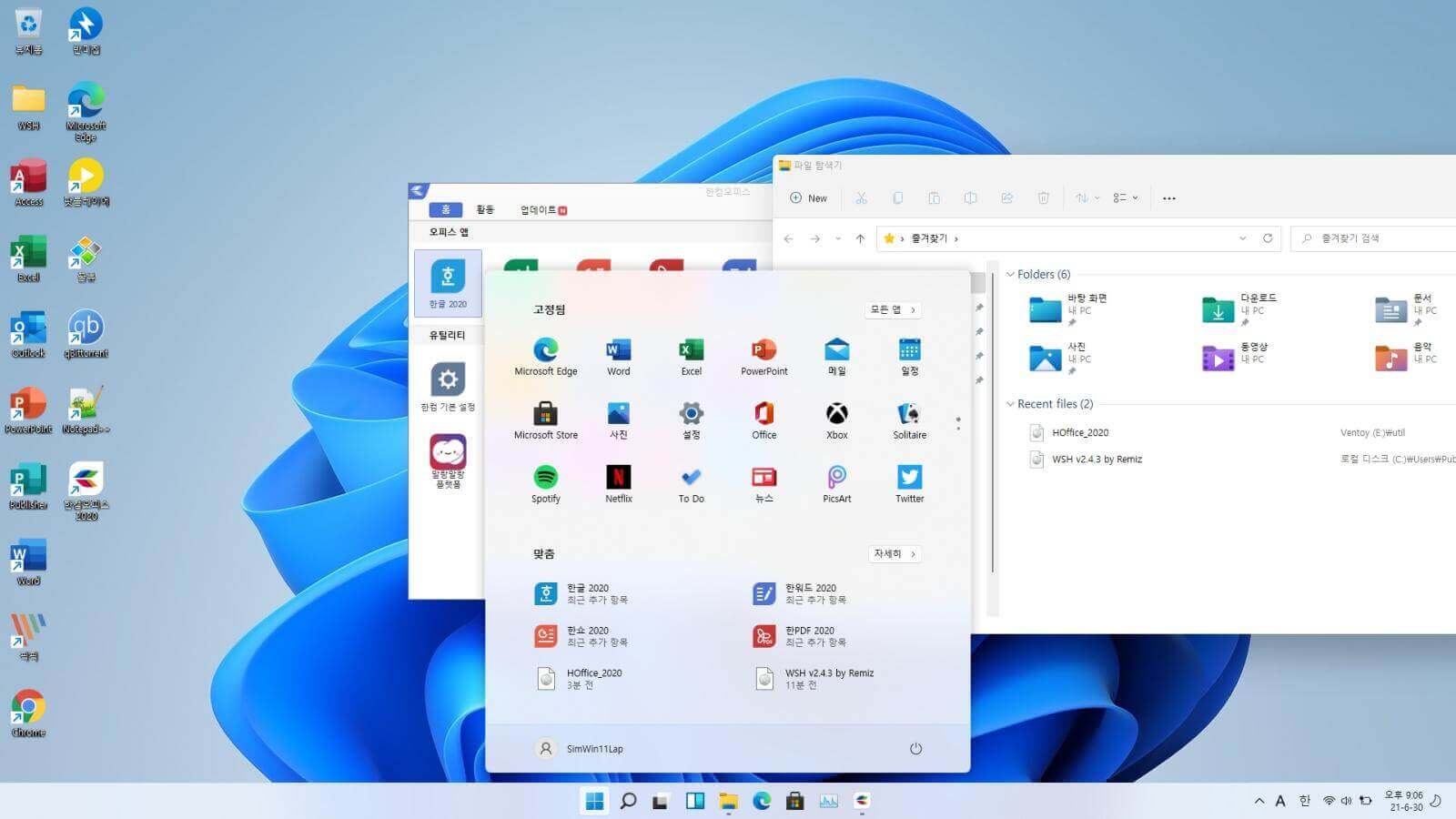
Task: Open Microsoft Store from taskbar
Action: 795,801
